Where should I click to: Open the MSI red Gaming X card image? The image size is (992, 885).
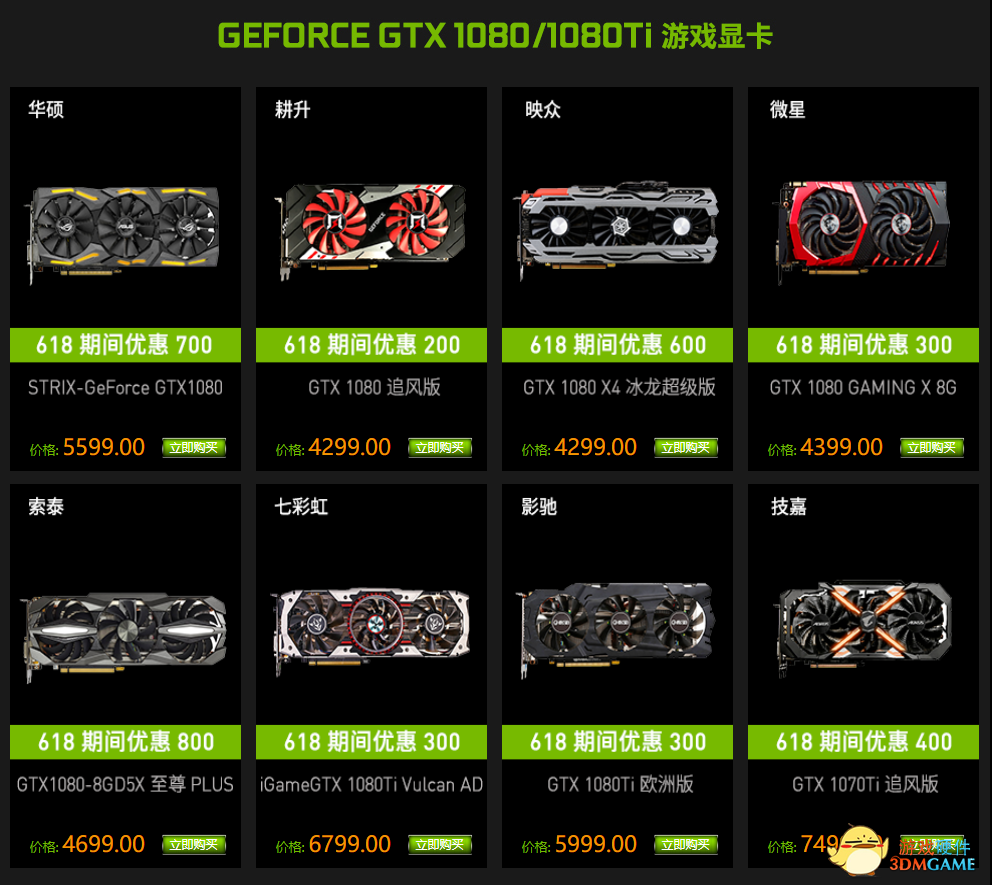[861, 232]
